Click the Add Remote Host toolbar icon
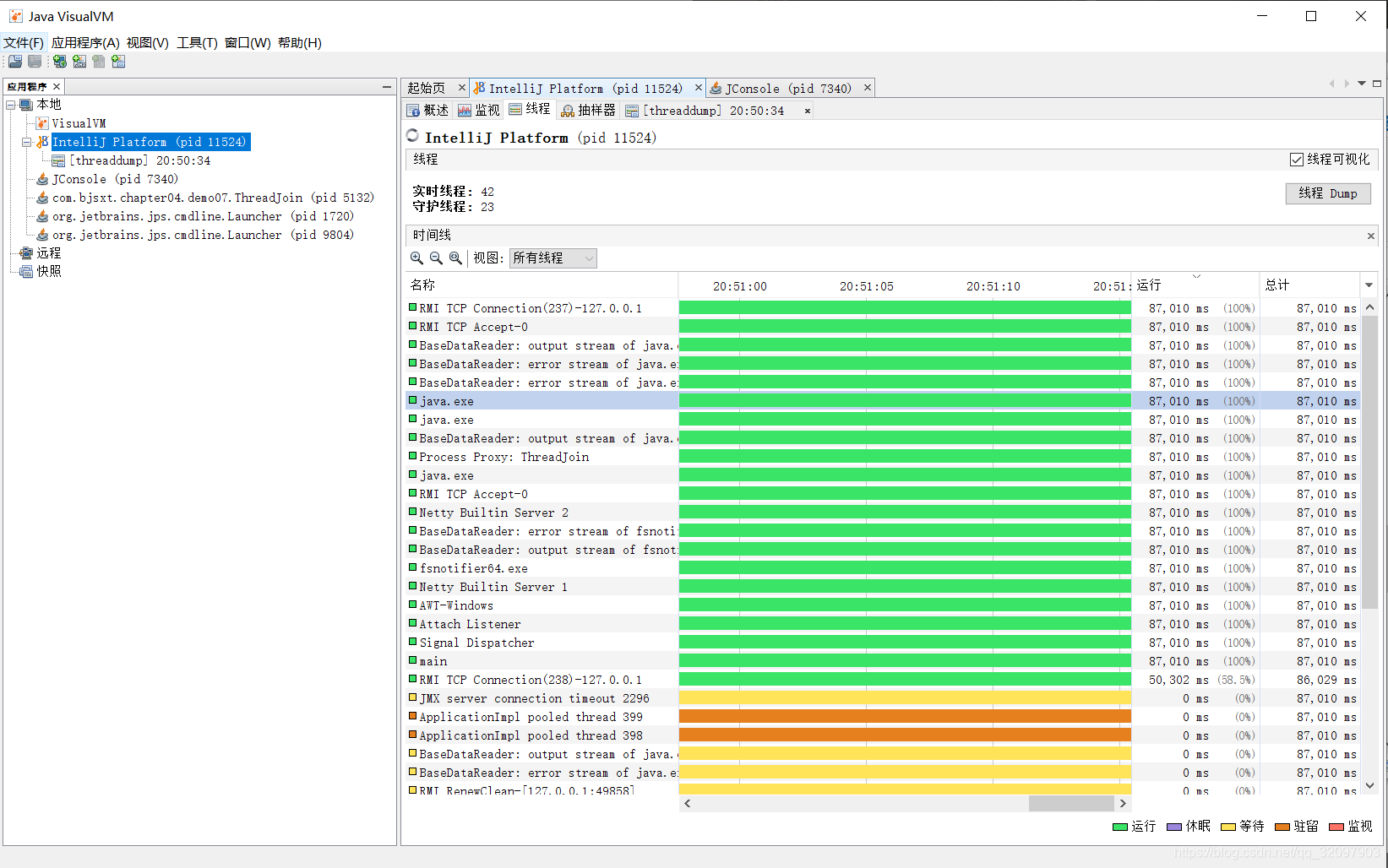 pyautogui.click(x=59, y=62)
